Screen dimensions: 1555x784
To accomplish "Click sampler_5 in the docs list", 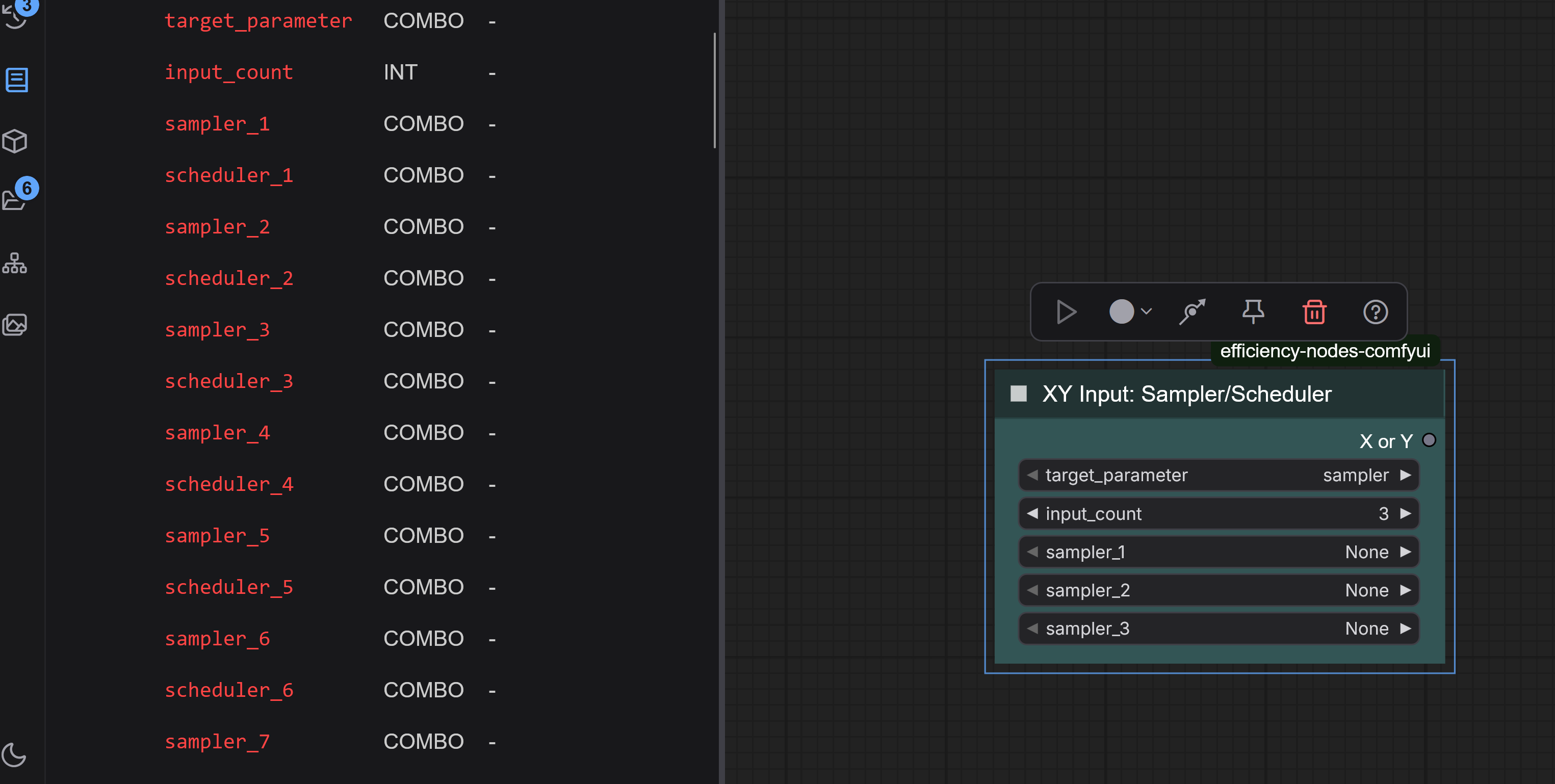I will [217, 536].
